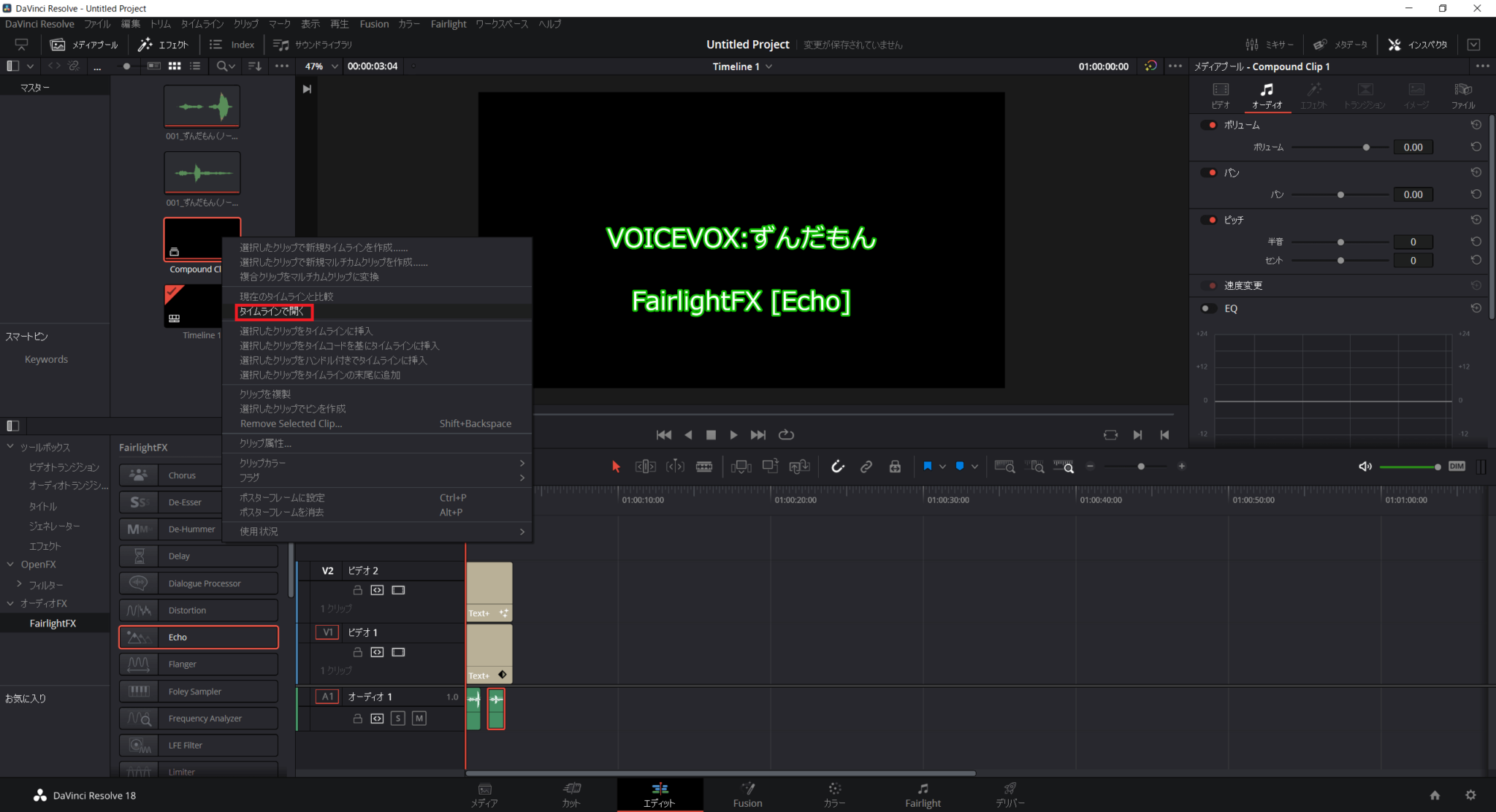Click Remove Selected Clip in the context menu
Viewport: 1496px width, 812px height.
pyautogui.click(x=290, y=424)
